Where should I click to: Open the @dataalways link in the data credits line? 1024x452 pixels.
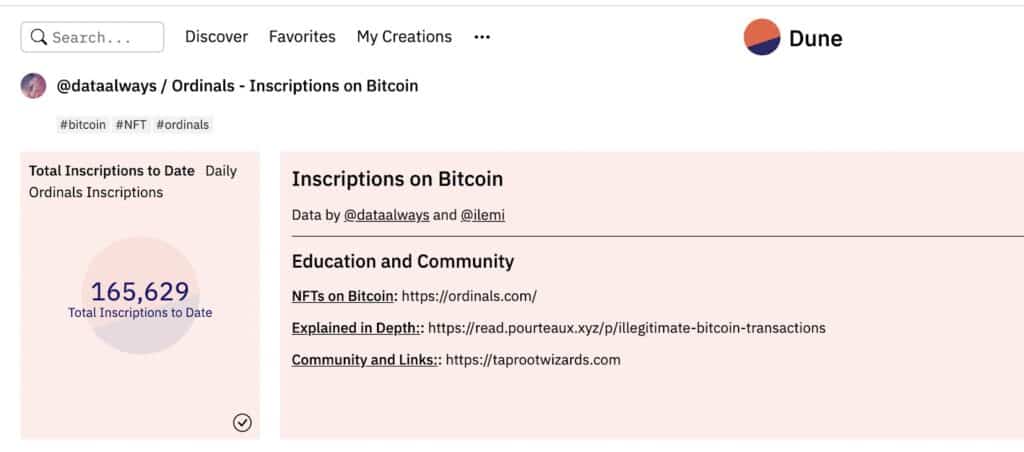coord(387,216)
